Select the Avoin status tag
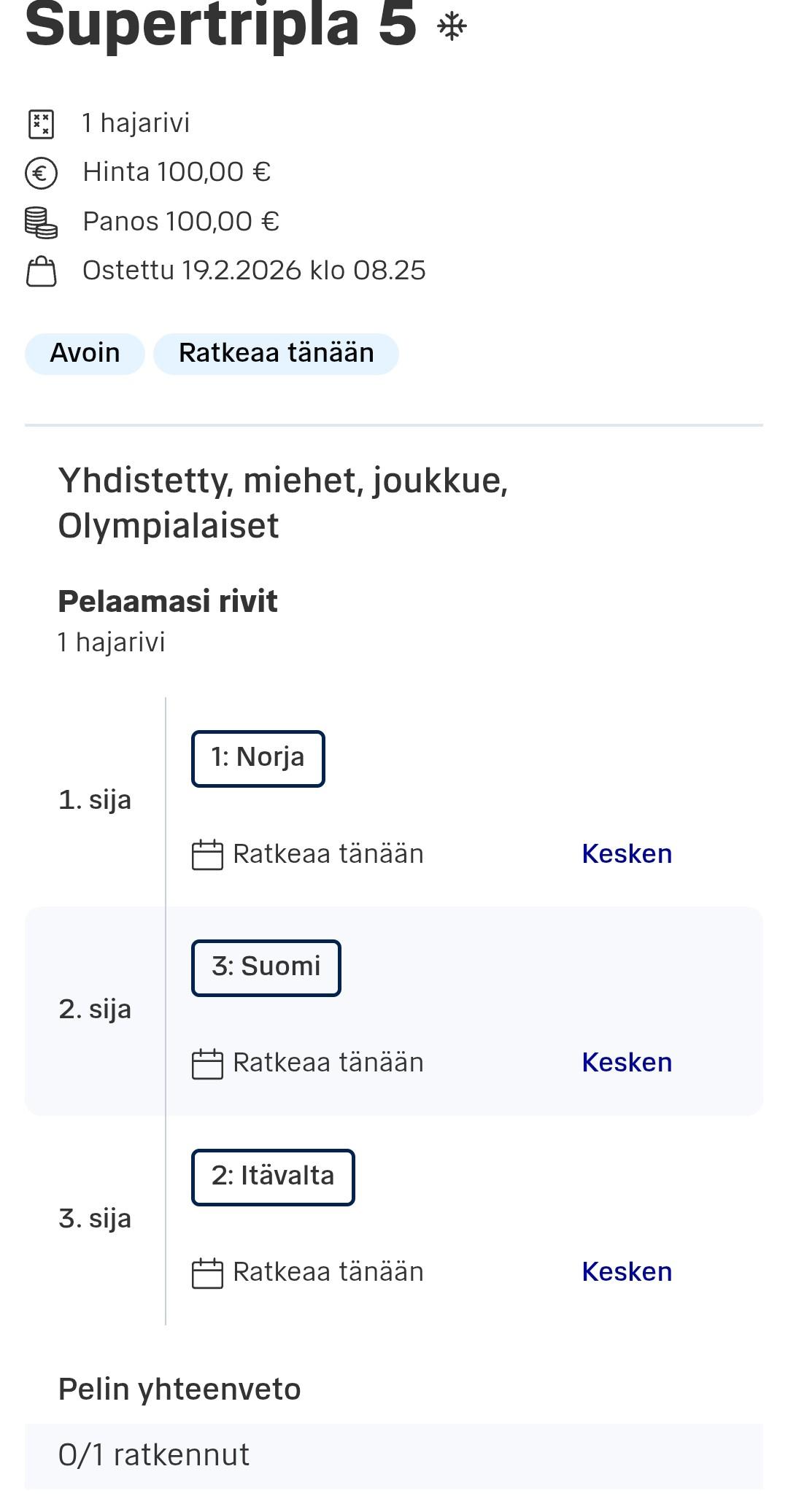Image resolution: width=788 pixels, height=1512 pixels. pos(85,354)
